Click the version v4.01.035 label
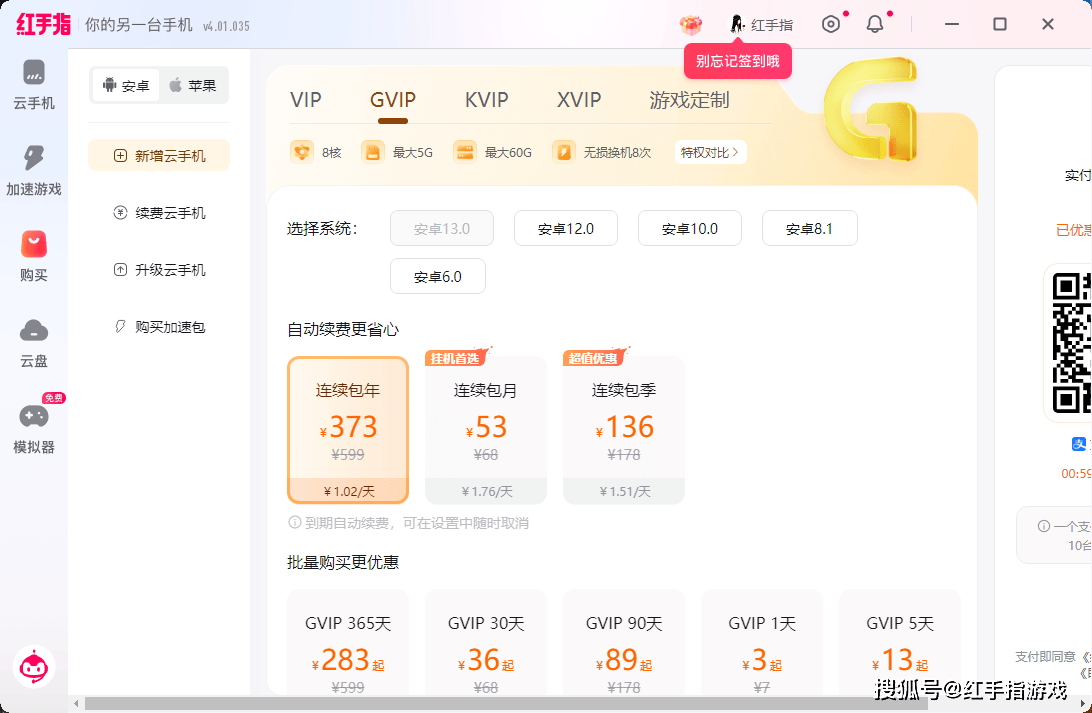 click(x=226, y=26)
